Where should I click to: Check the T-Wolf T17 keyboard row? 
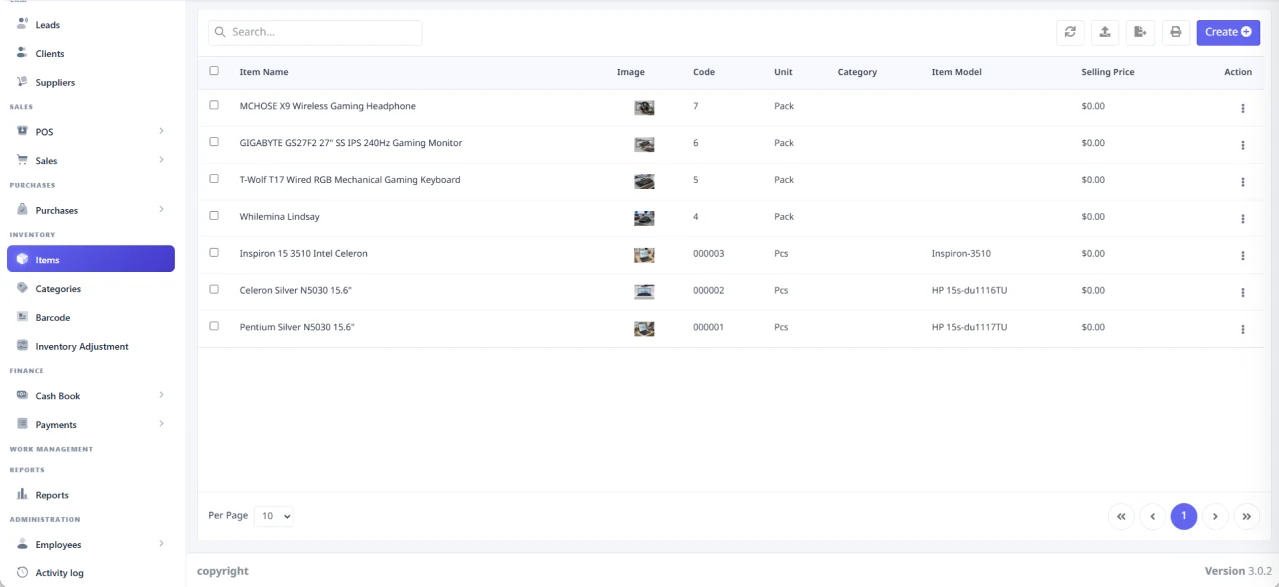point(214,179)
